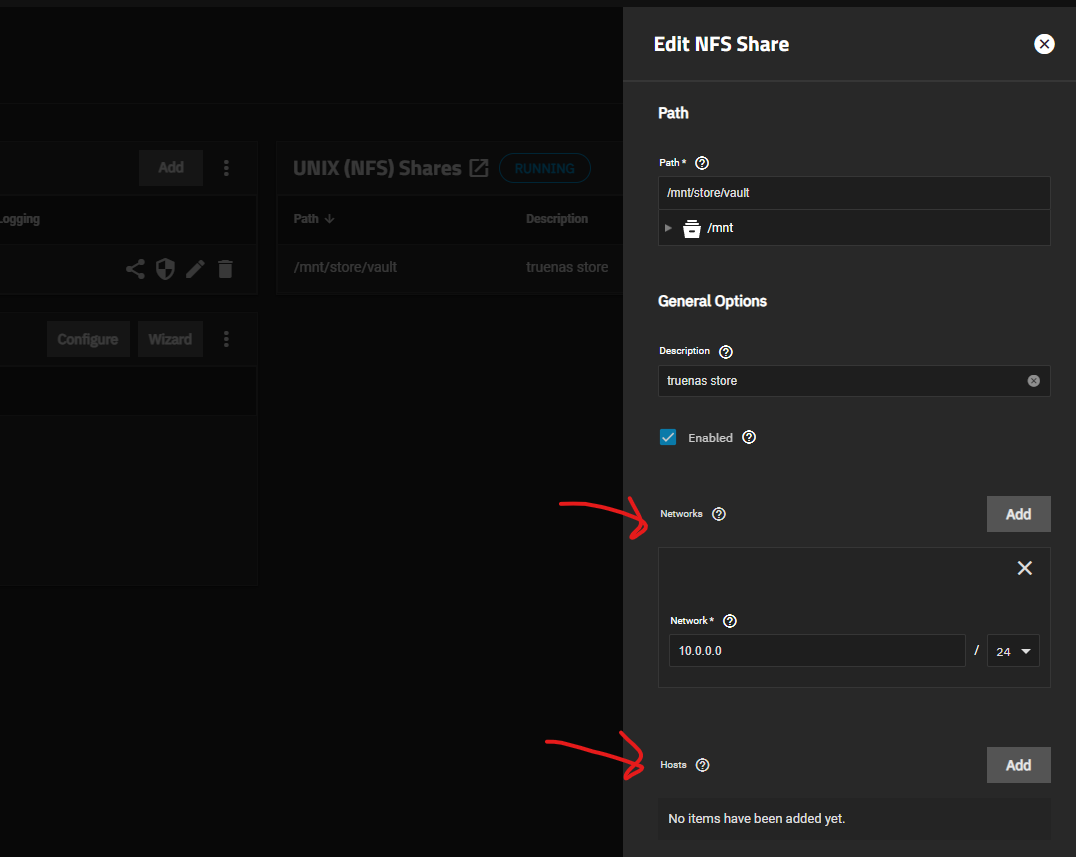
Task: Show help tooltip for Network field
Action: 729,621
